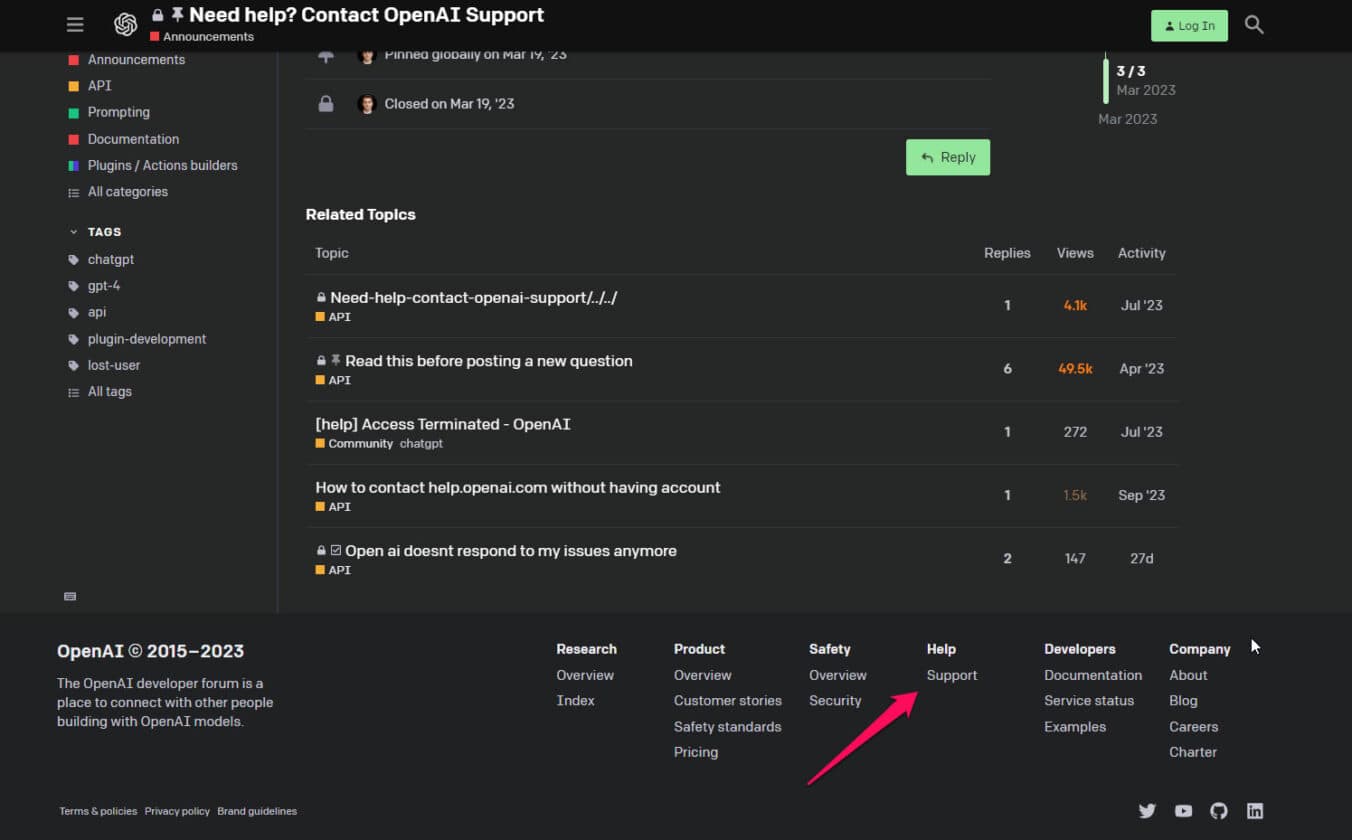
Task: Click the Reply button
Action: tap(947, 157)
